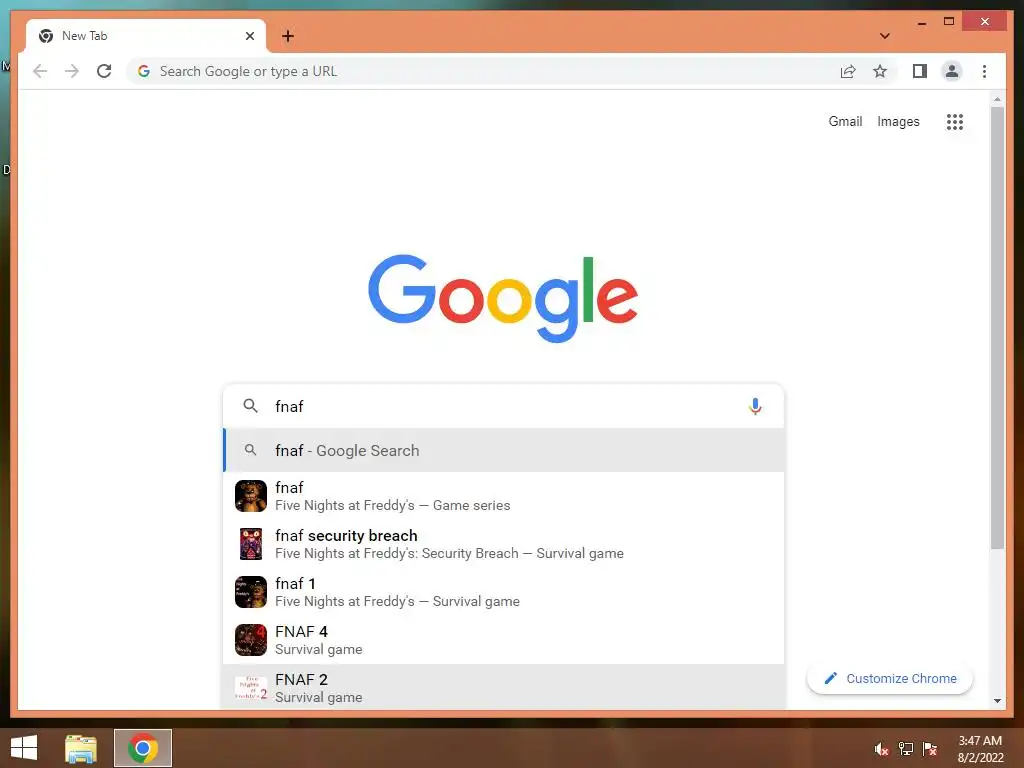Viewport: 1024px width, 768px height.
Task: Click Security Breach cover thumbnail
Action: [251, 544]
